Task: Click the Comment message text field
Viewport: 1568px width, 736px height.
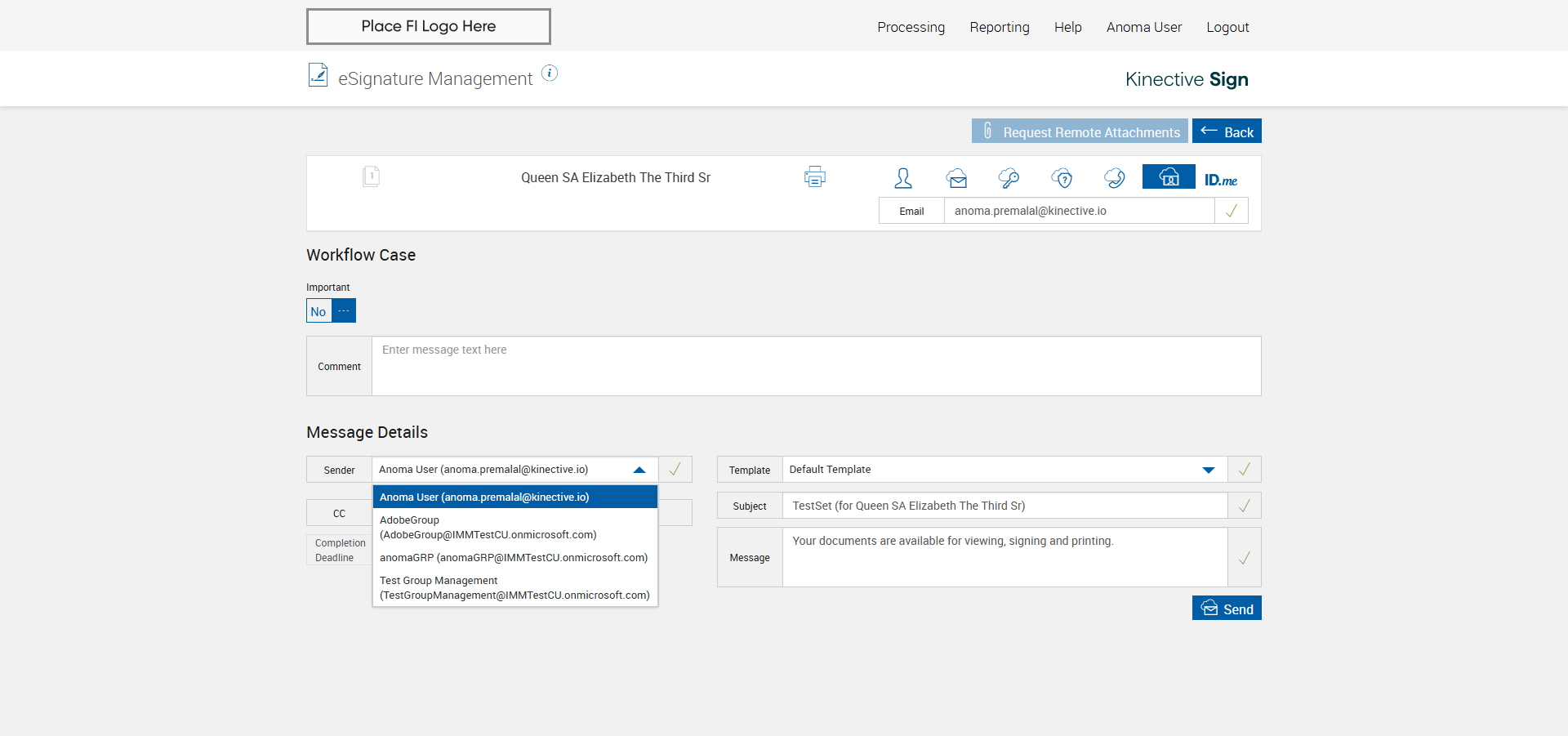Action: click(x=816, y=366)
